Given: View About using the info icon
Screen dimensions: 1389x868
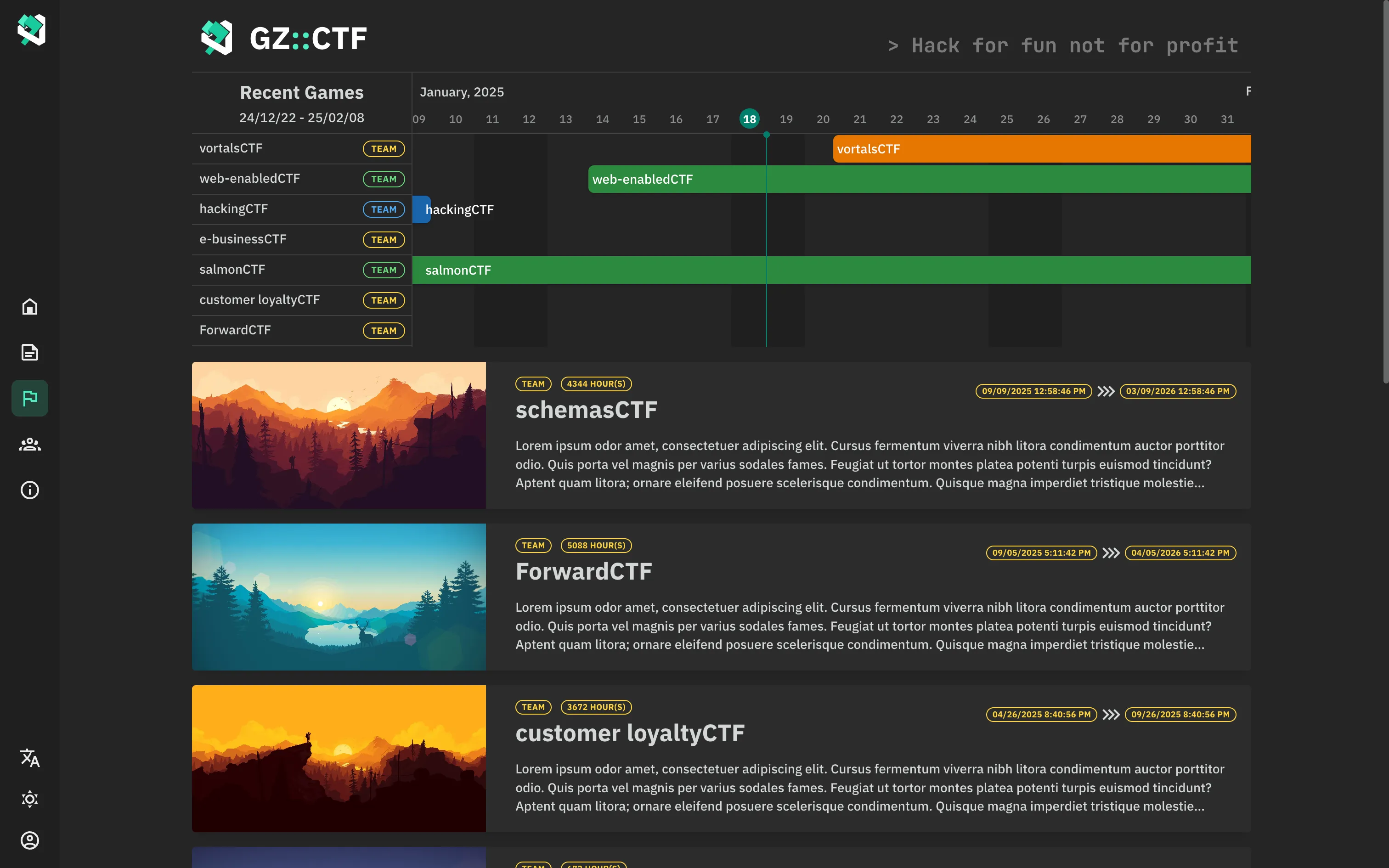Looking at the screenshot, I should click(x=29, y=490).
